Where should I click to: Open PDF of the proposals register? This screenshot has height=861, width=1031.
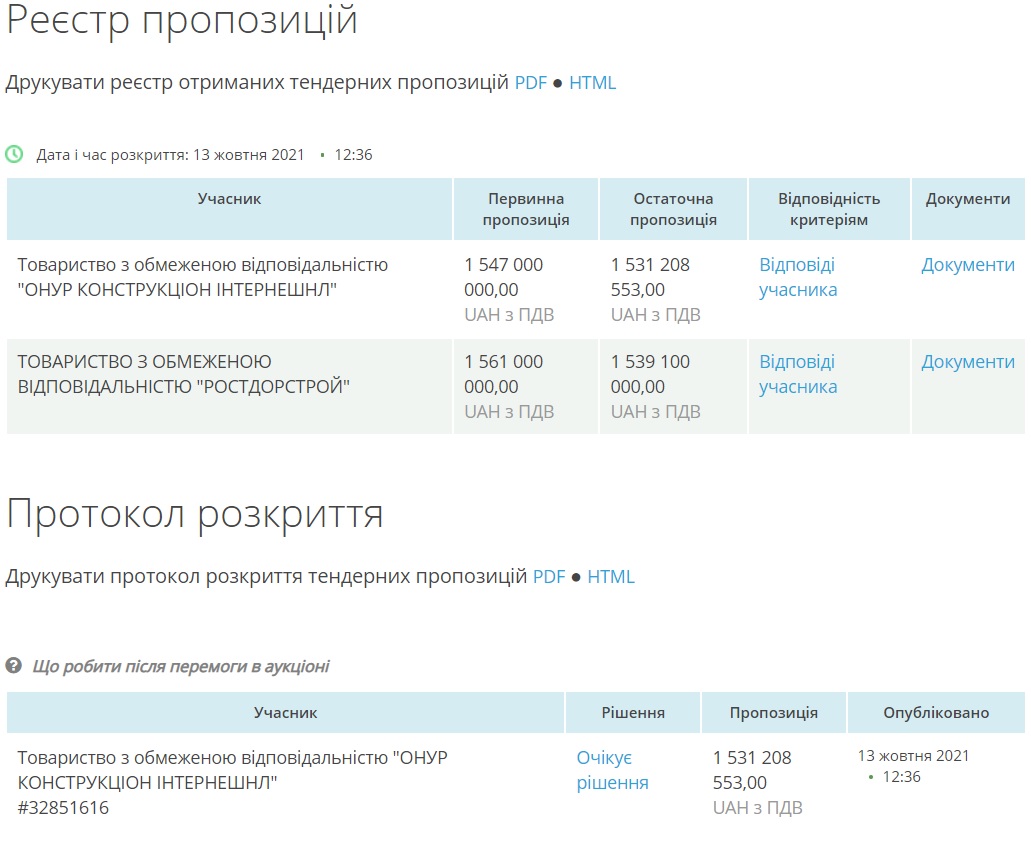[531, 83]
